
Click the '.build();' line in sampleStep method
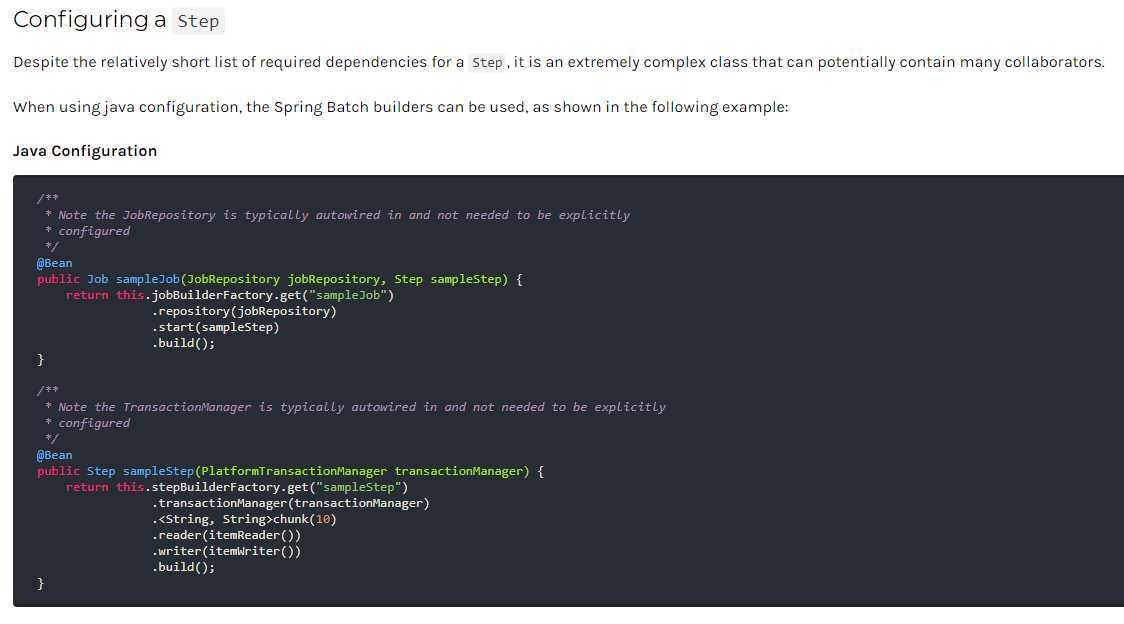(183, 567)
